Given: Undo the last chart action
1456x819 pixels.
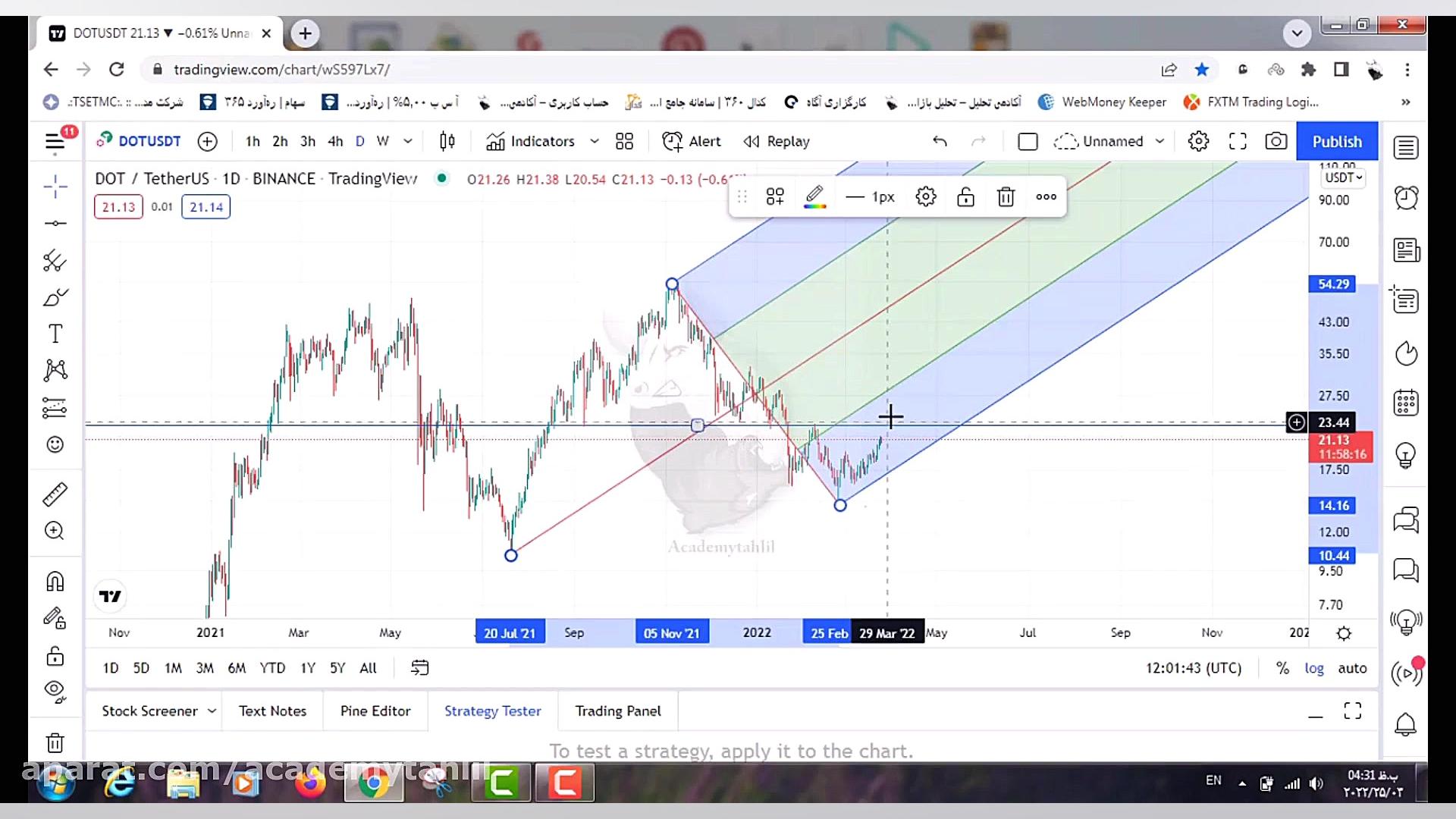Looking at the screenshot, I should click(940, 142).
